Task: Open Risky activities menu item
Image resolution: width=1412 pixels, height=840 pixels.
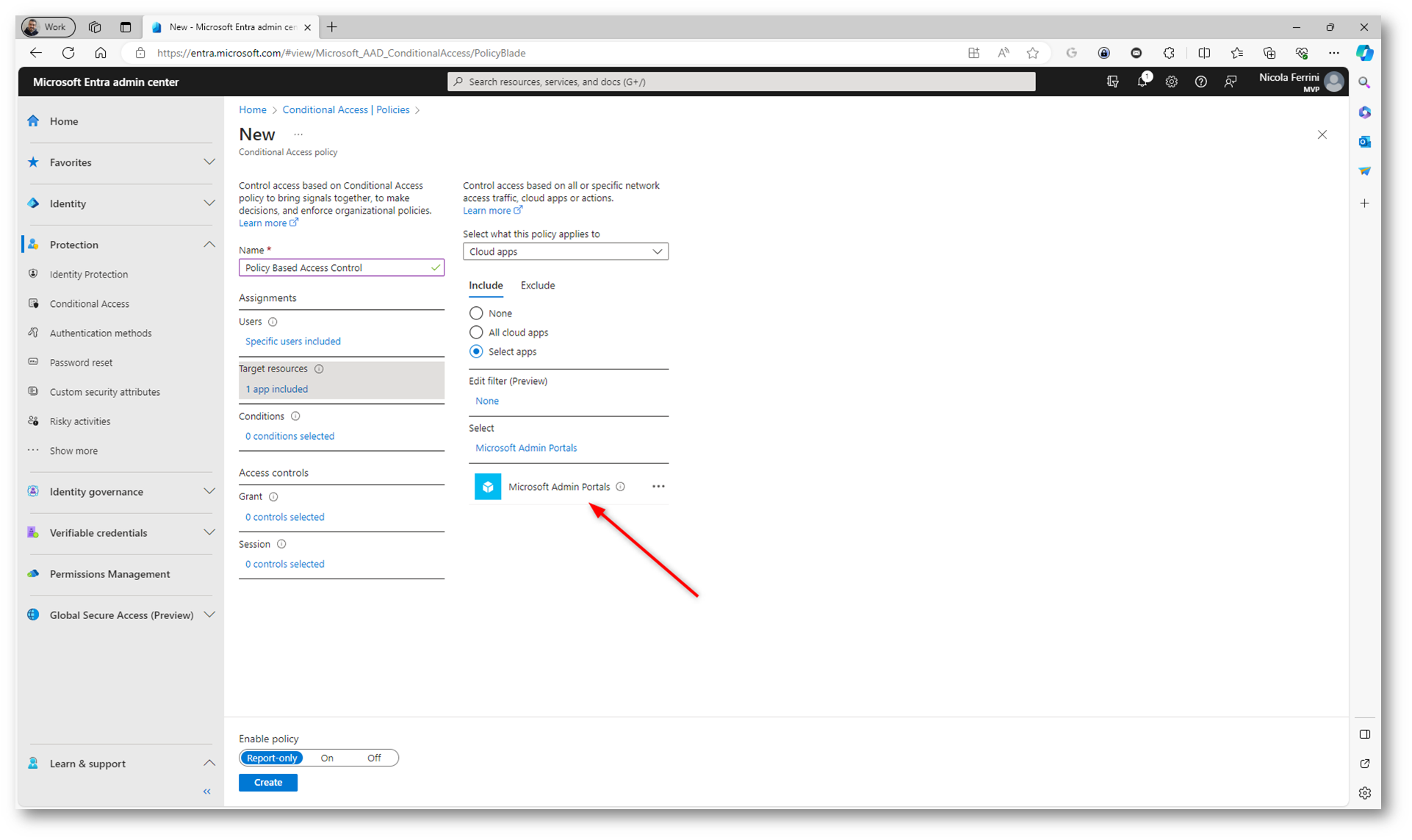Action: click(79, 421)
